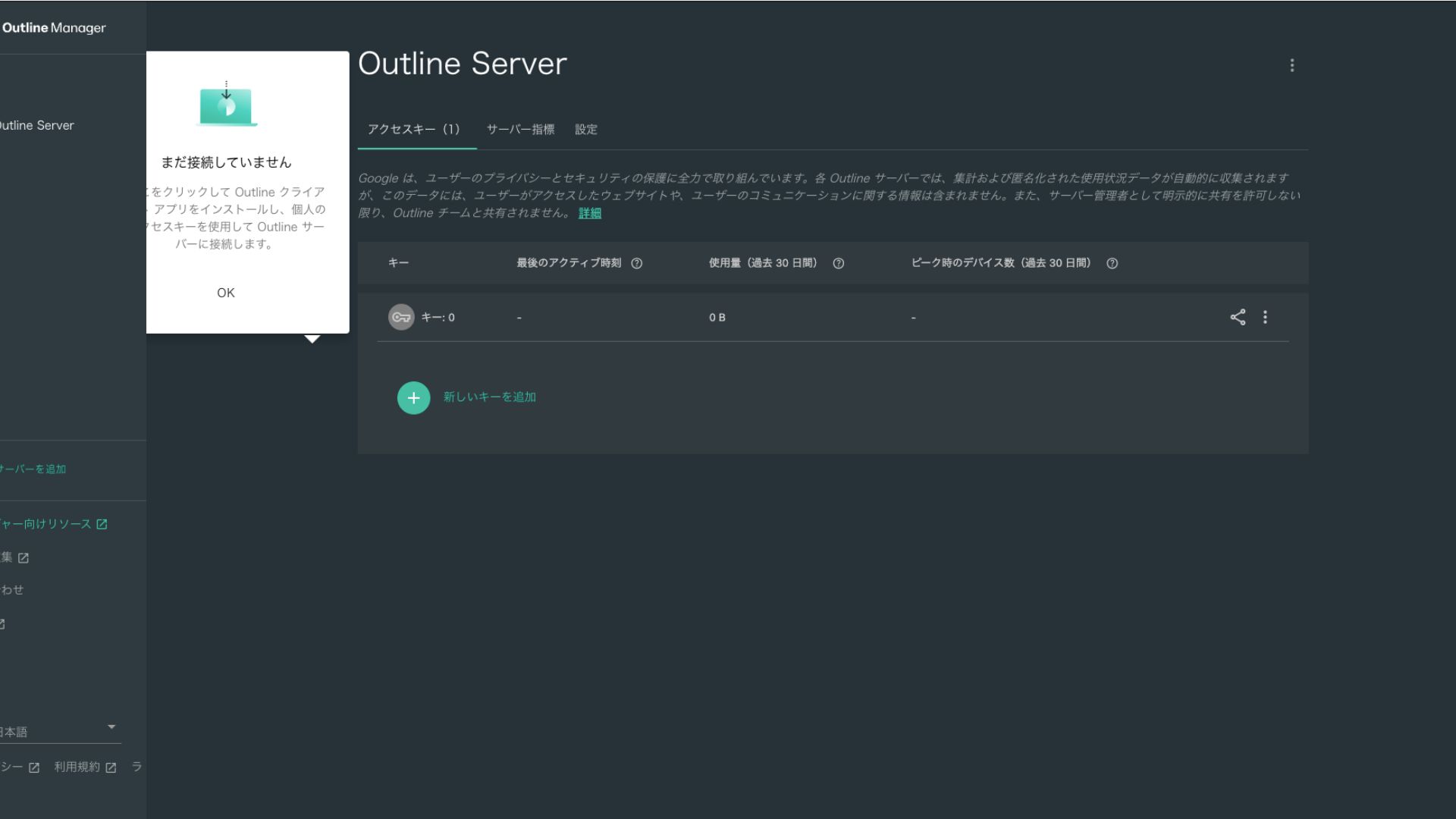
Task: Click the キー: 0 name text
Action: pyautogui.click(x=438, y=318)
